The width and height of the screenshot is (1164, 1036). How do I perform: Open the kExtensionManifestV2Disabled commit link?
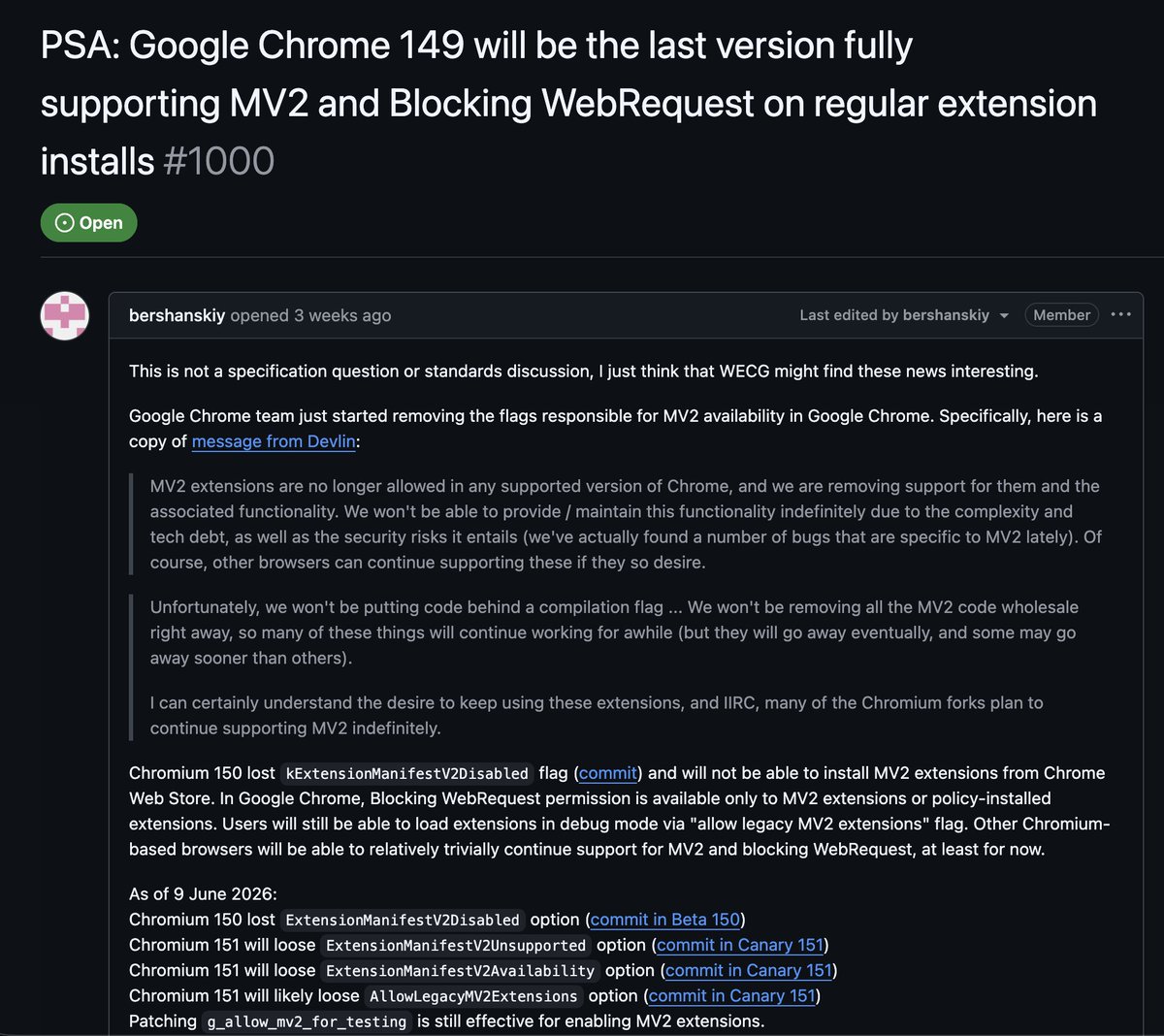pyautogui.click(x=608, y=773)
